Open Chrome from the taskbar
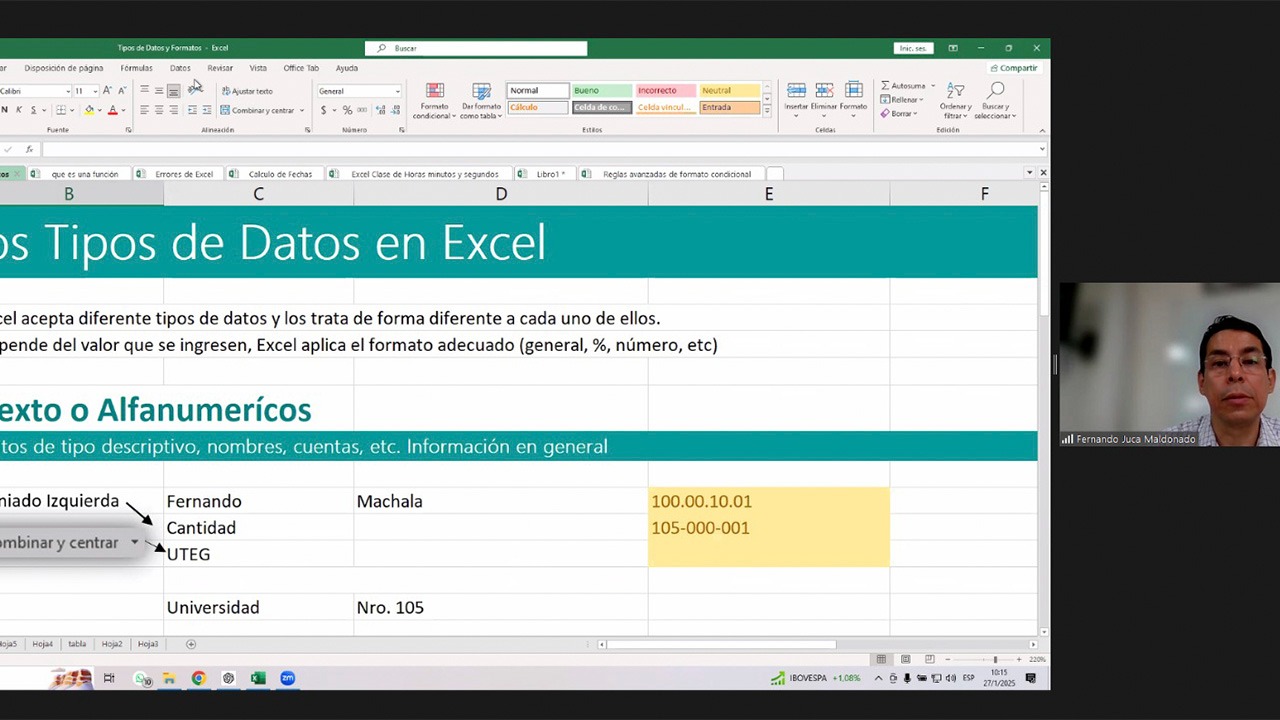 click(199, 678)
